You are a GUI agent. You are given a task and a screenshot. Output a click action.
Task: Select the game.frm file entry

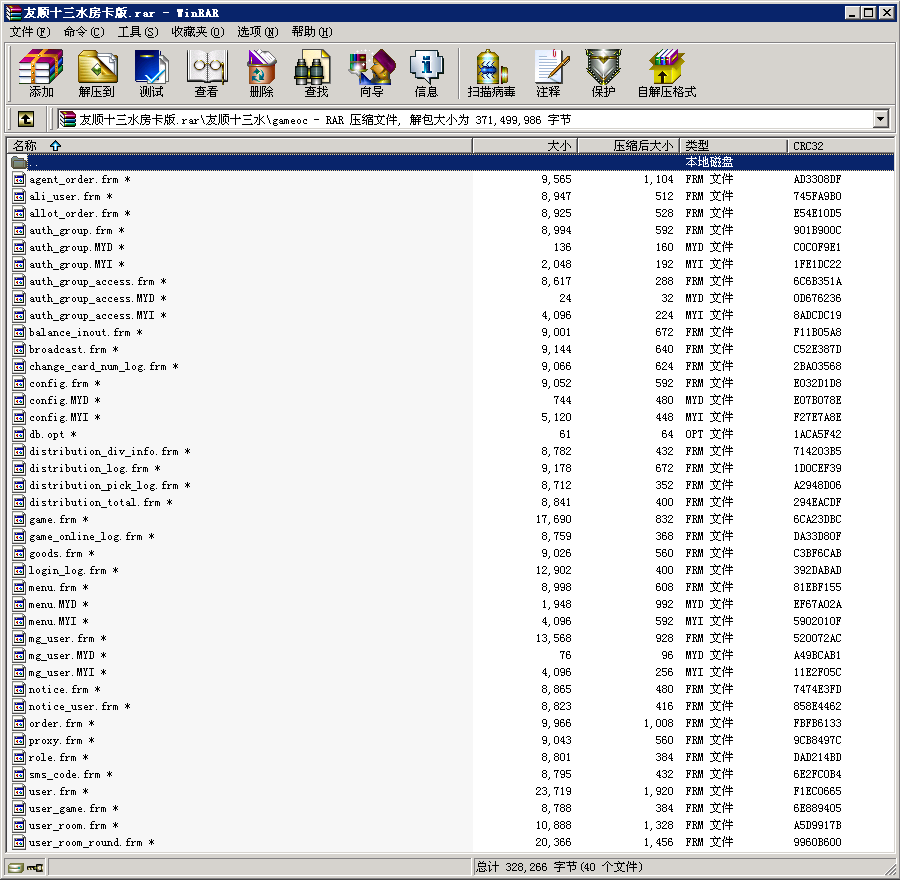click(52, 520)
